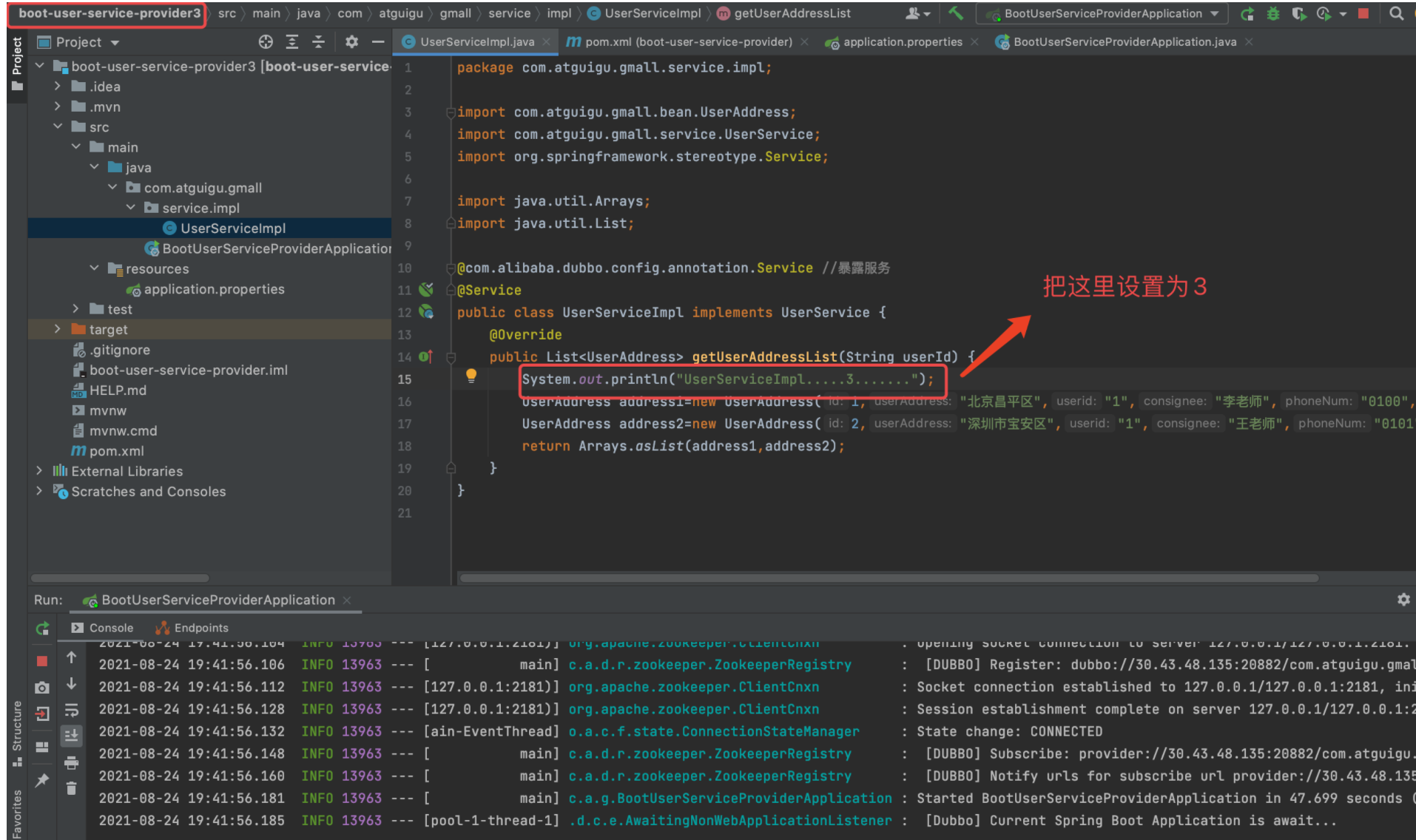Open Project view selector dropdown
Viewport: 1416px width, 840px height.
click(x=78, y=42)
